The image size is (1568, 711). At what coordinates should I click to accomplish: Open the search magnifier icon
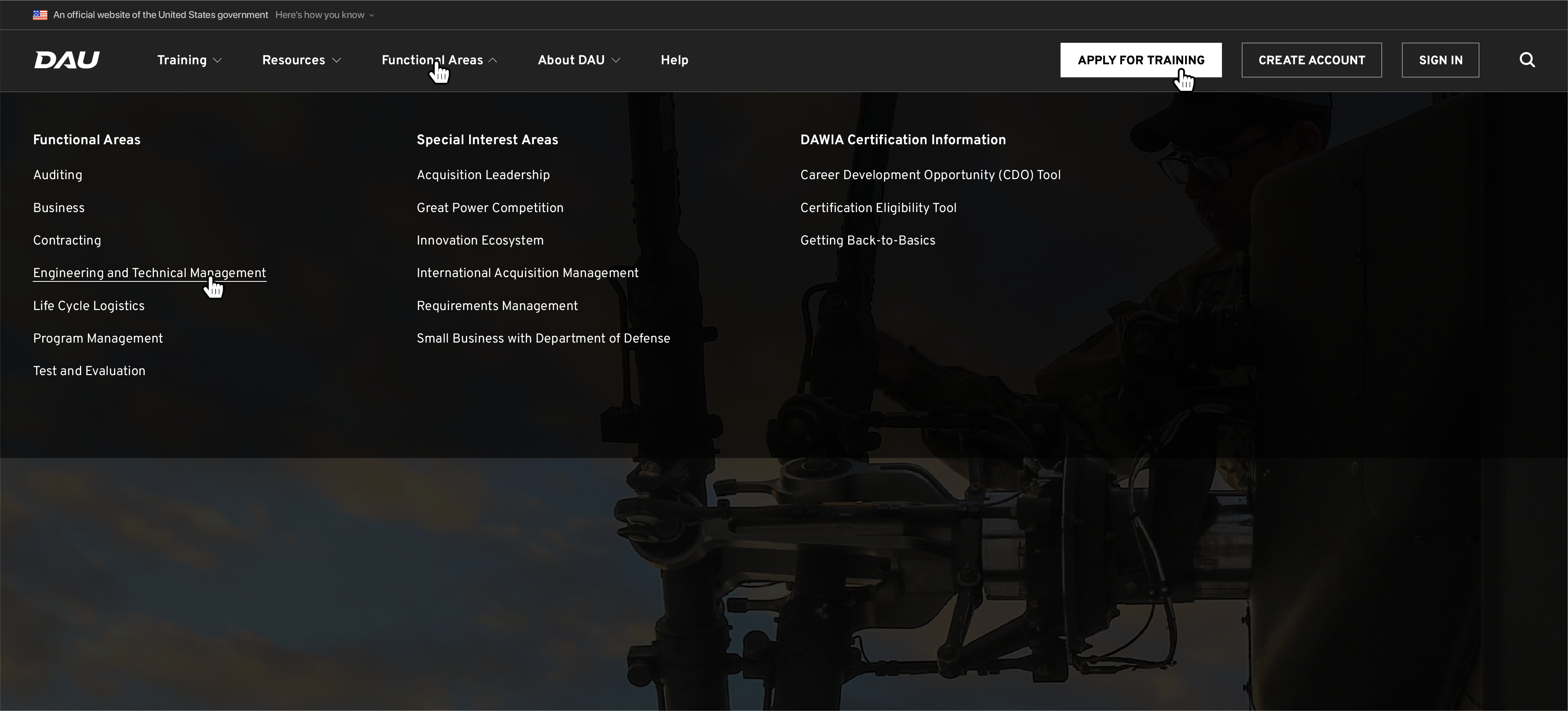[x=1526, y=60]
